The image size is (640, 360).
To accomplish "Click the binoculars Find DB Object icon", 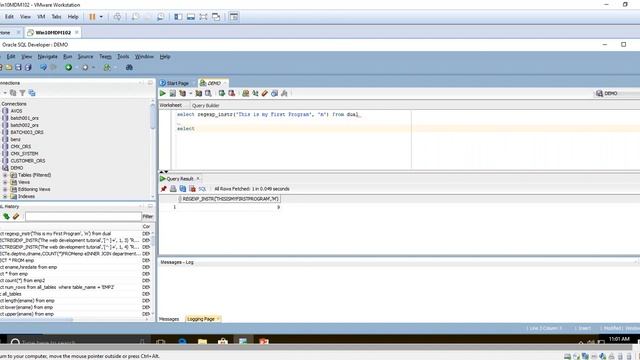I will 129,67.
